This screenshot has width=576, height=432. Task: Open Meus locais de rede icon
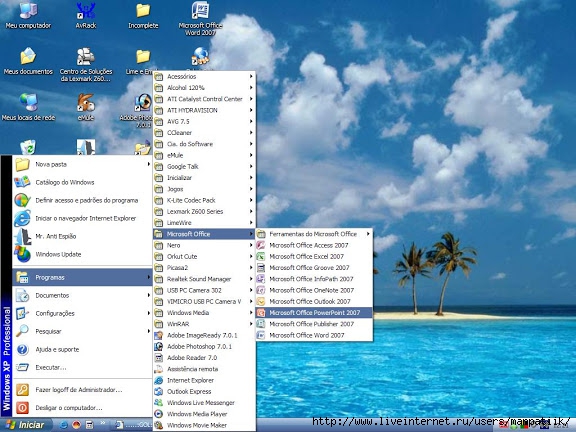(x=28, y=107)
